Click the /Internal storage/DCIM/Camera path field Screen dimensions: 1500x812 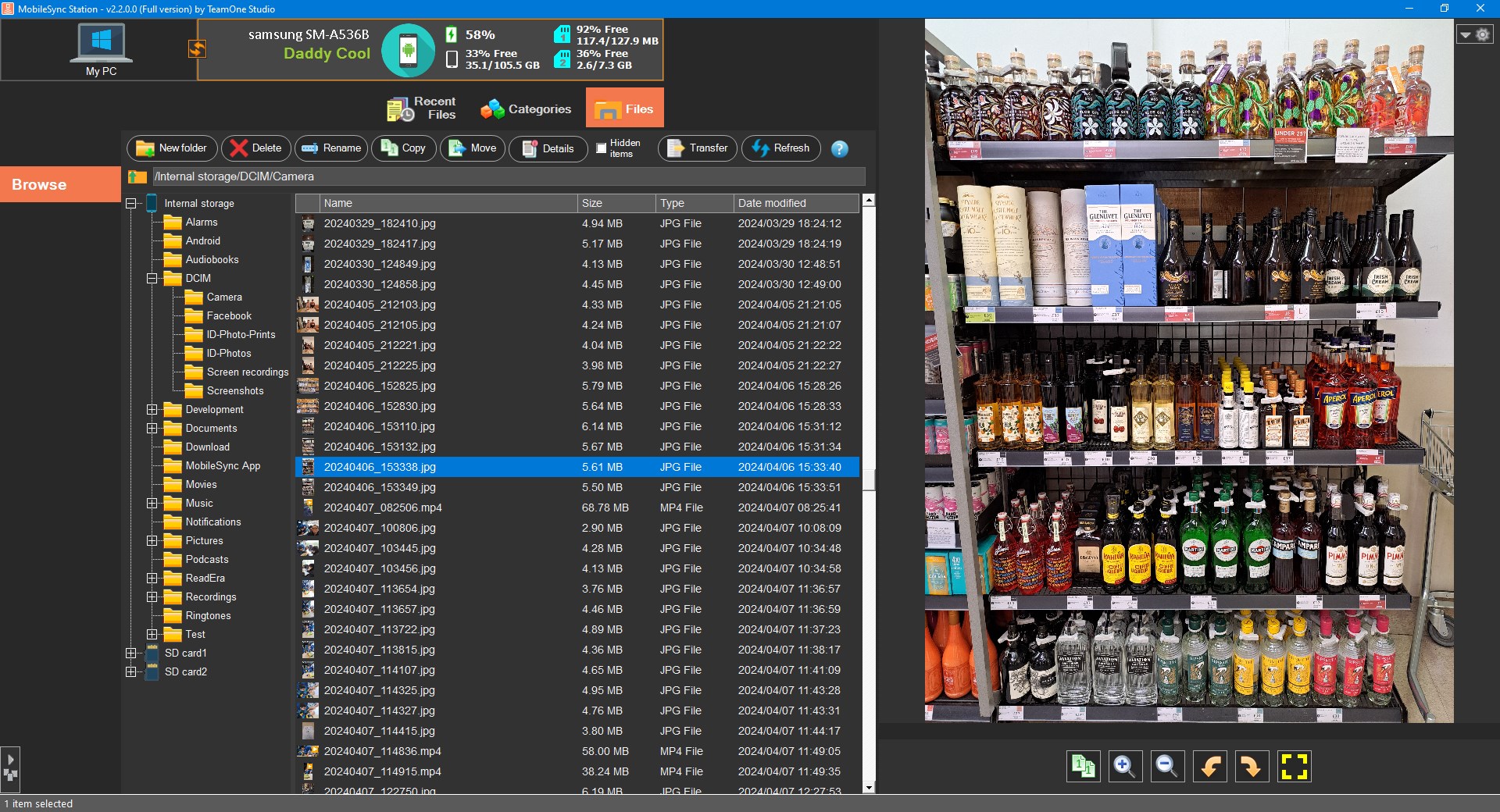(x=509, y=176)
